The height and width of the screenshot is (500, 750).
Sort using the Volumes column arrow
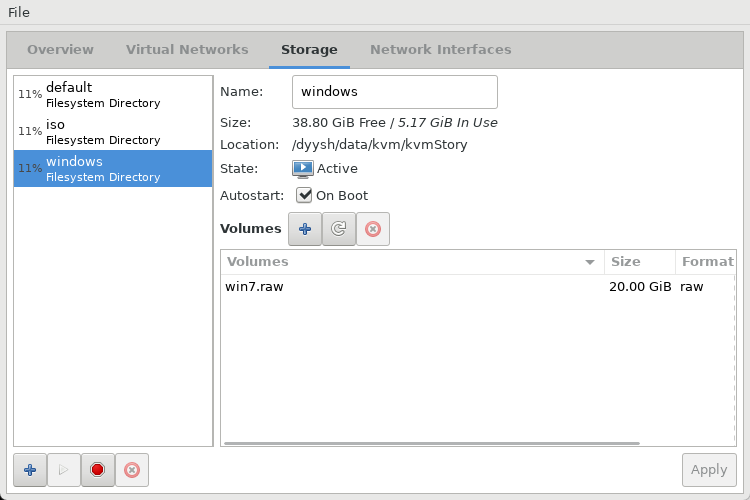(590, 262)
